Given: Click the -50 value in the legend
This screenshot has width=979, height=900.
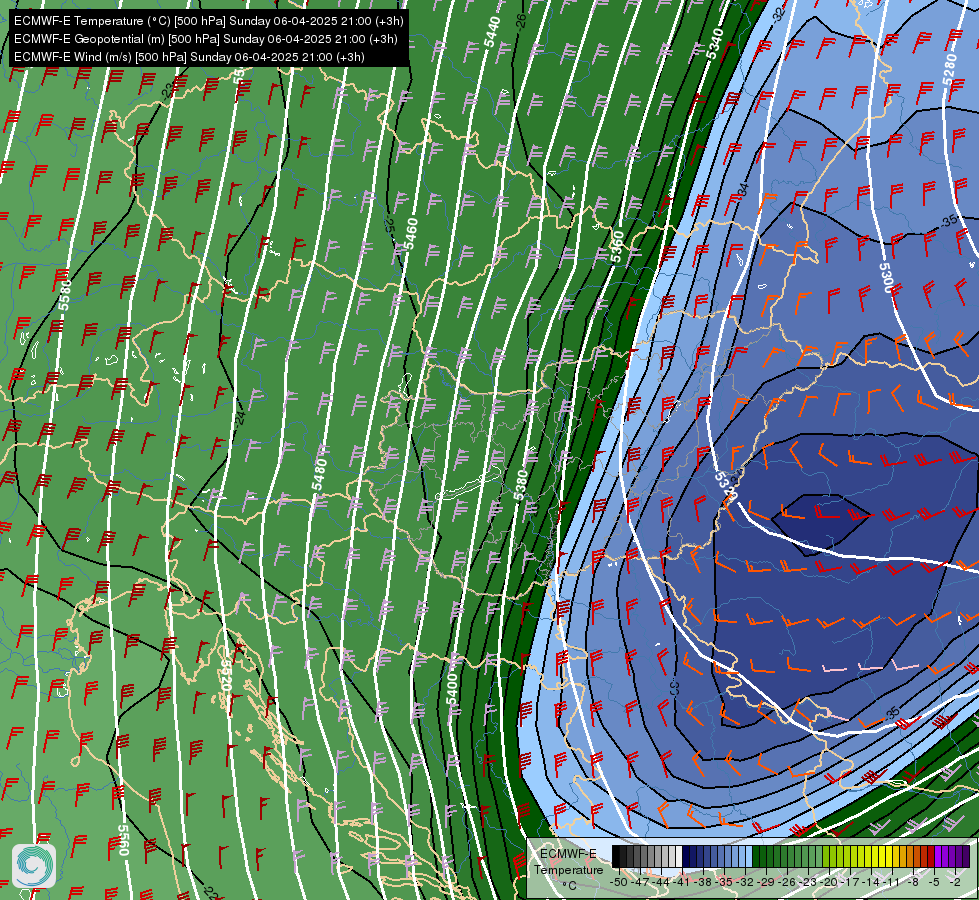Looking at the screenshot, I should 619,882.
